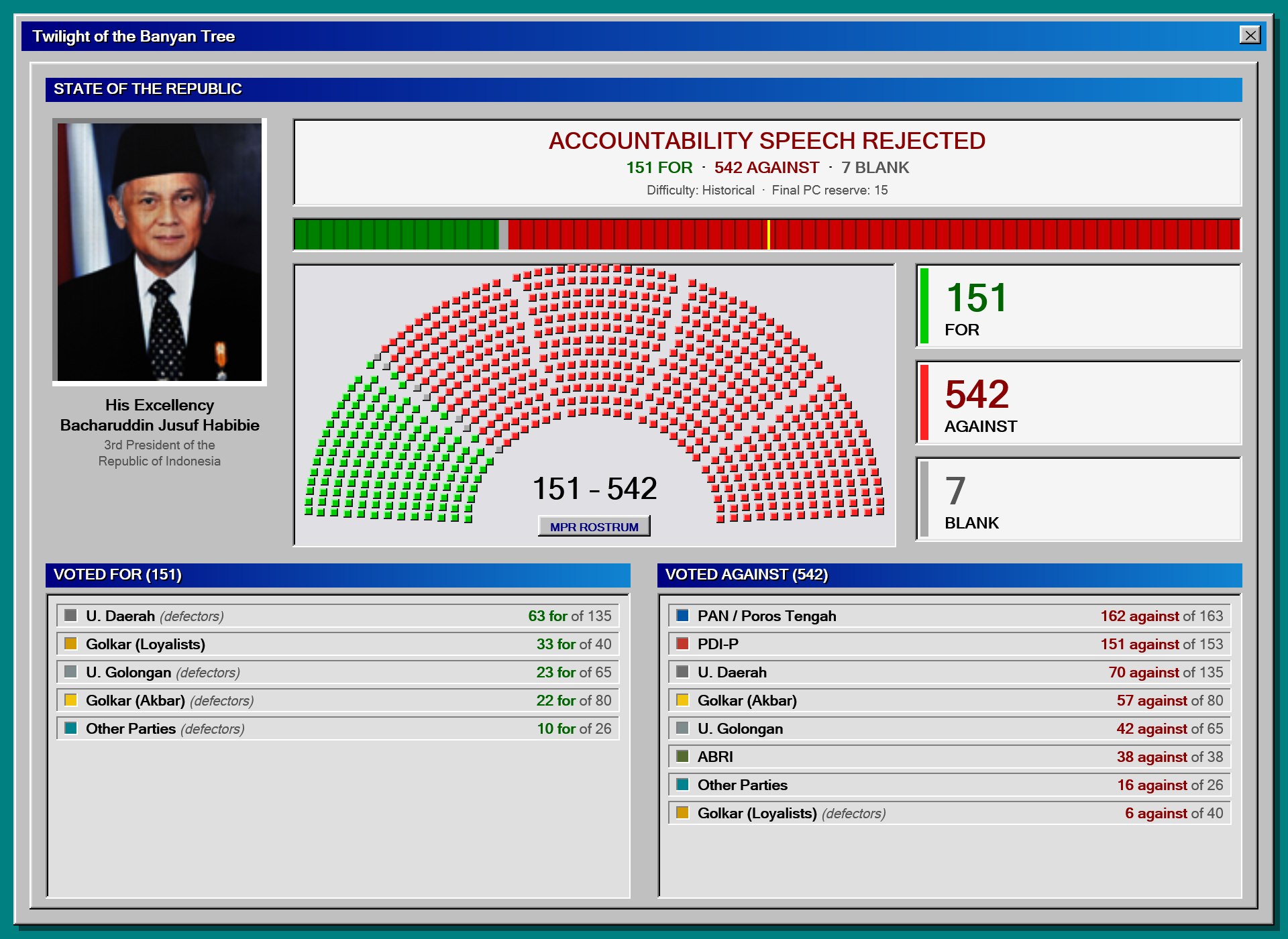The width and height of the screenshot is (1288, 939).
Task: Click orange swatch for Golkar (Loyalists) defectors against
Action: (x=682, y=812)
